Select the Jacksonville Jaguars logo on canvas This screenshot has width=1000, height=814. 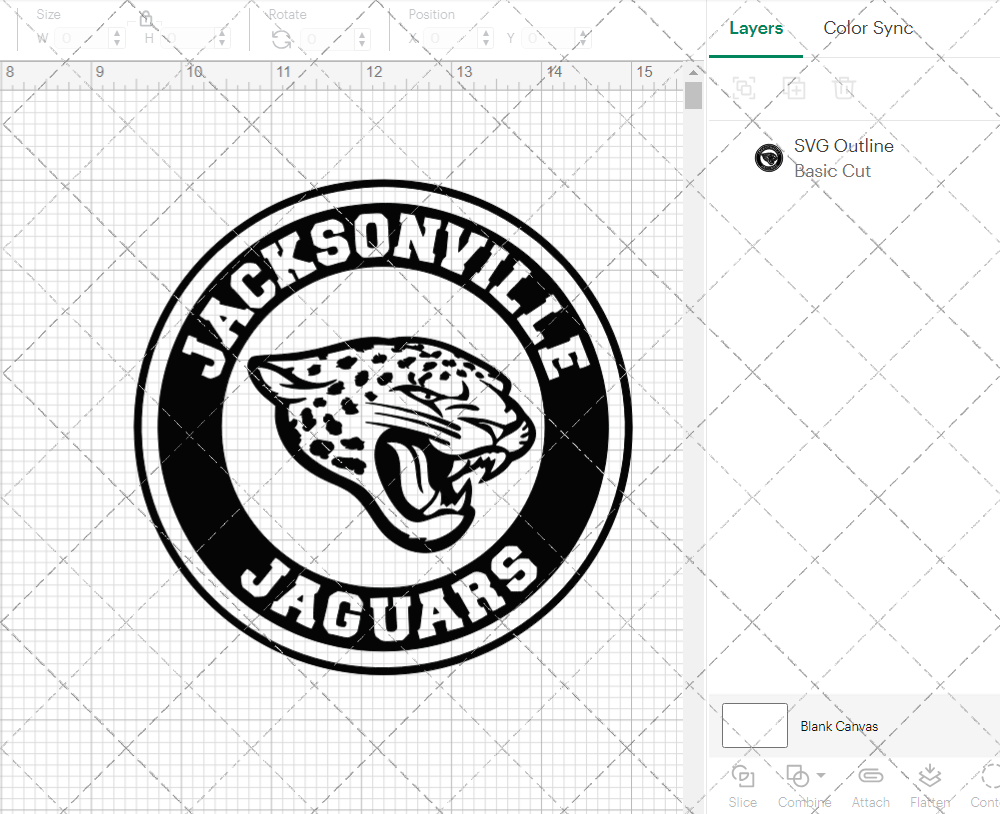click(x=383, y=426)
